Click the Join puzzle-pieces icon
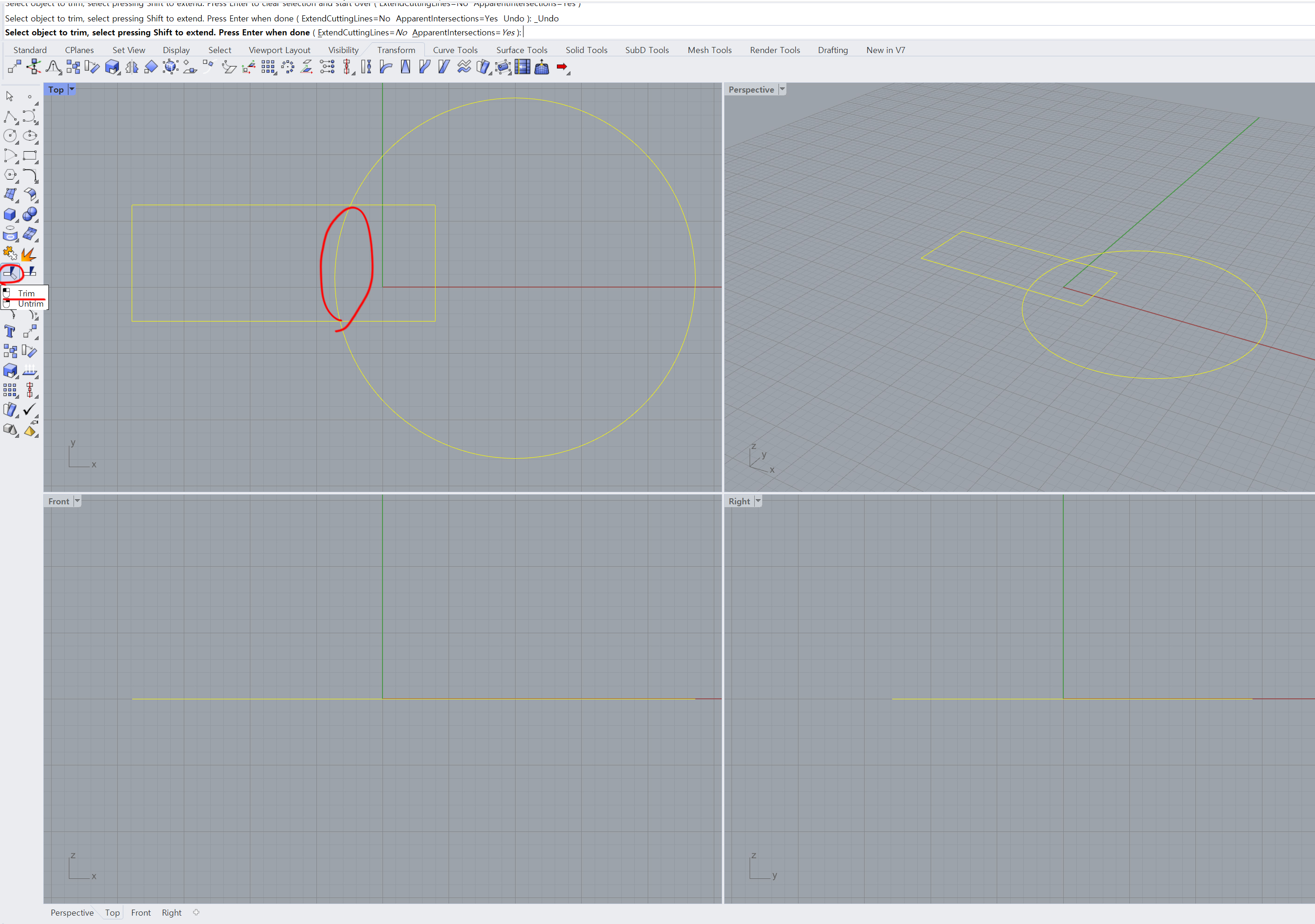 point(10,253)
